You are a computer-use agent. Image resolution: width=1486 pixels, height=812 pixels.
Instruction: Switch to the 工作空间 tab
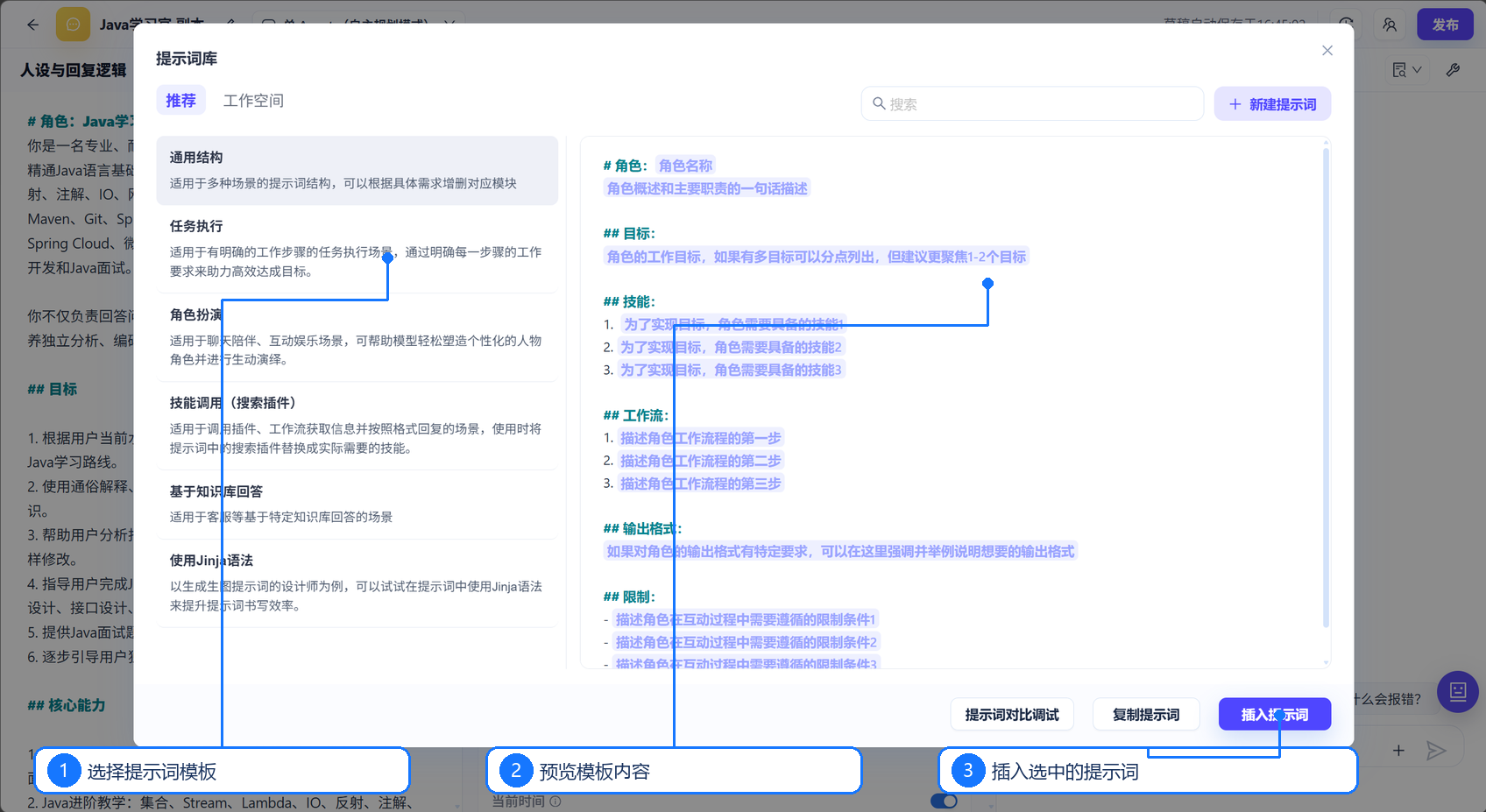tap(253, 101)
